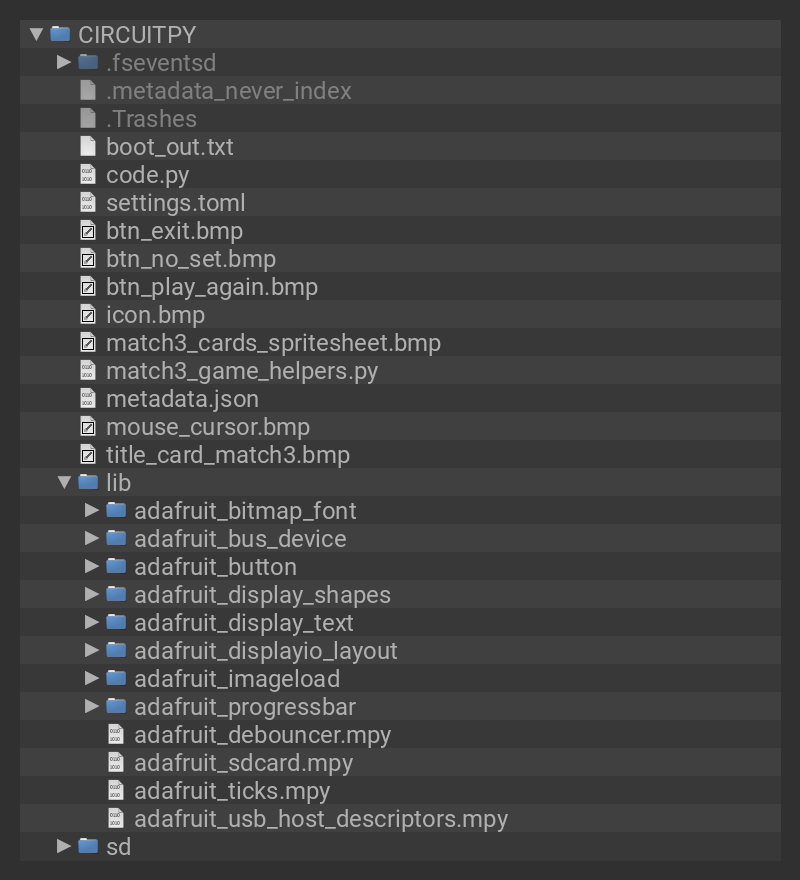The width and height of the screenshot is (800, 880).
Task: Select settings.toml in the file tree
Action: click(175, 202)
